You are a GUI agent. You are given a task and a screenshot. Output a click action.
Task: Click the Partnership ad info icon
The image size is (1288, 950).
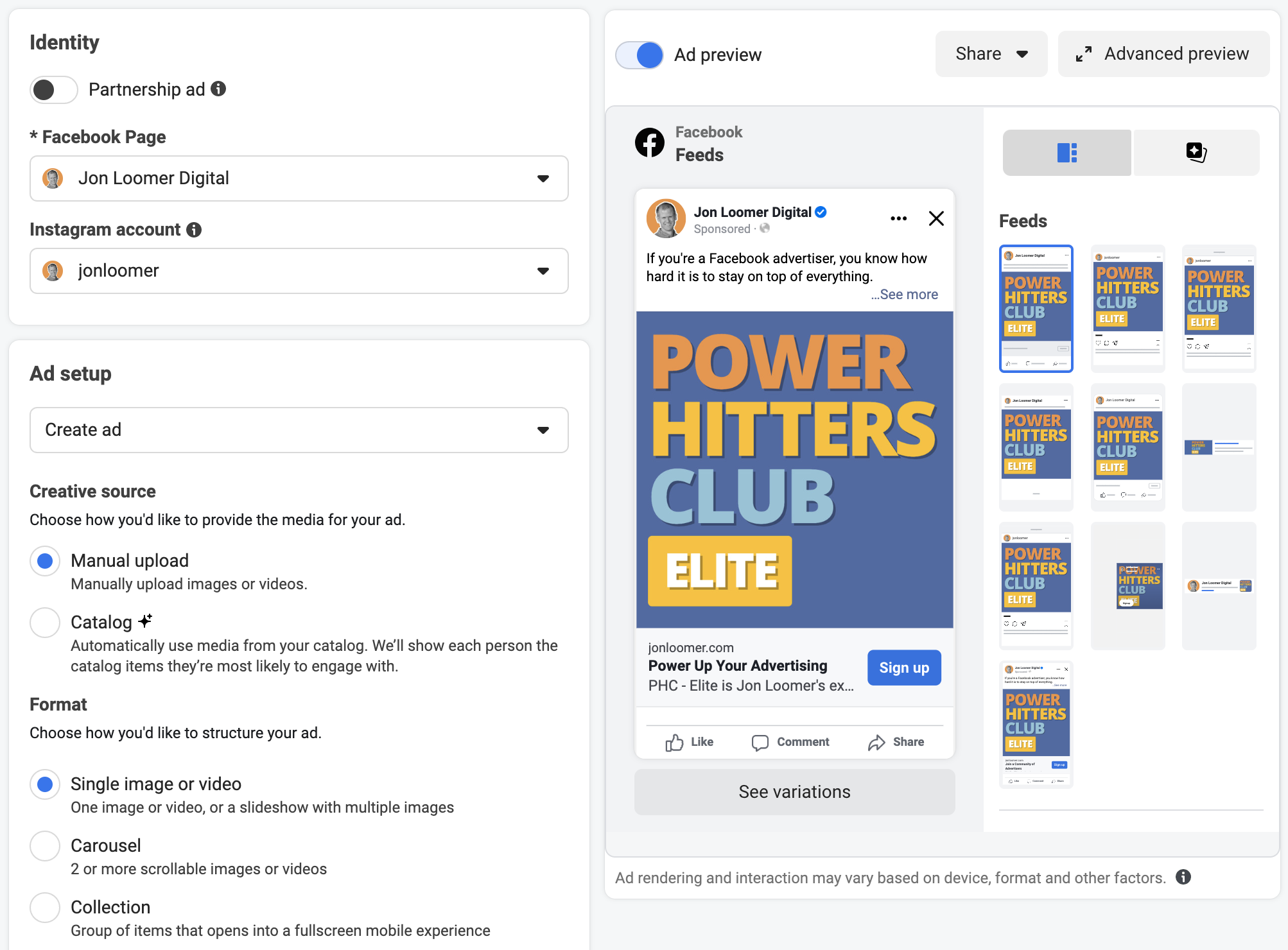pos(218,89)
